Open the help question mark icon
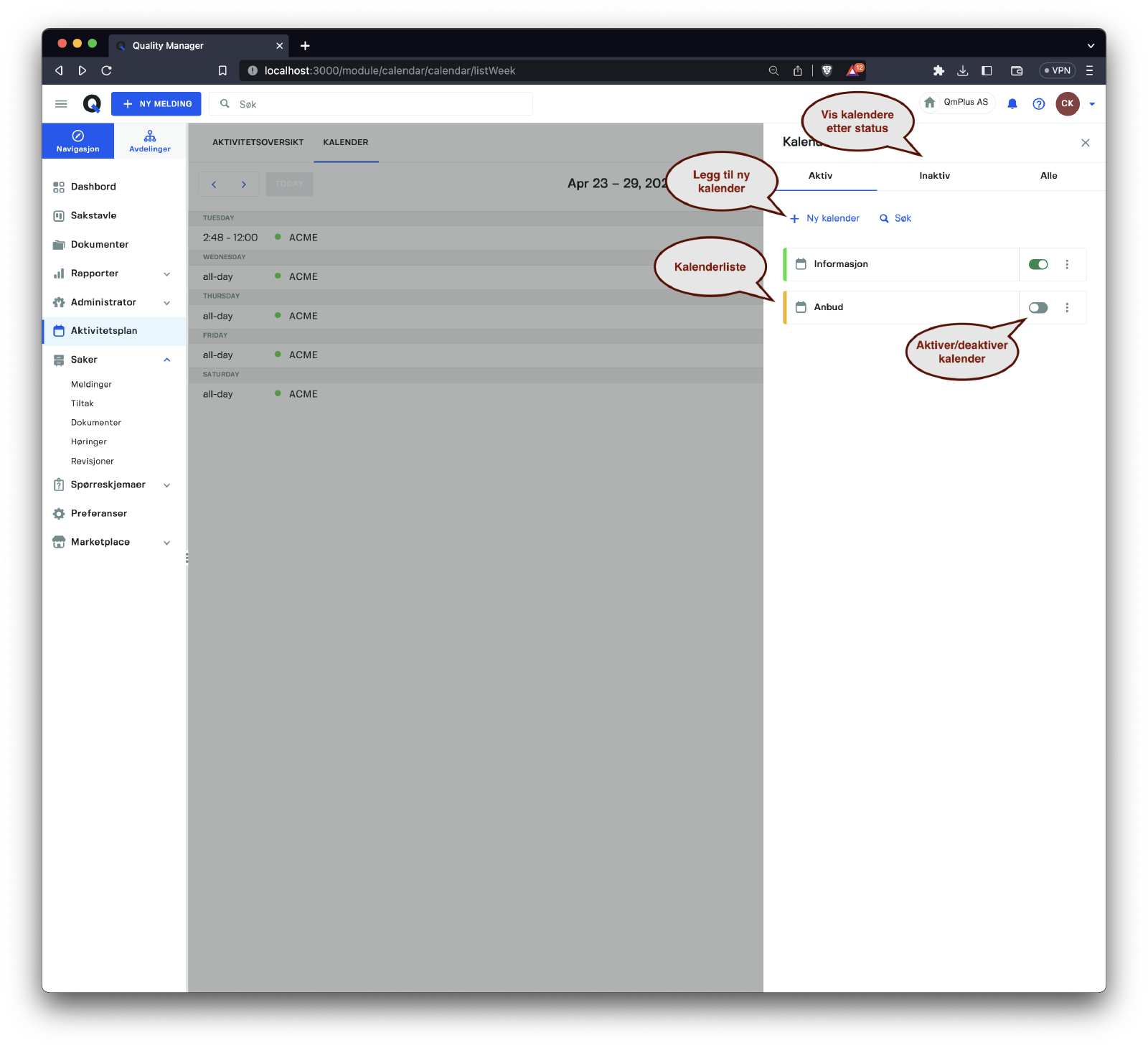Screen dimensions: 1148x1048 coord(1038,104)
